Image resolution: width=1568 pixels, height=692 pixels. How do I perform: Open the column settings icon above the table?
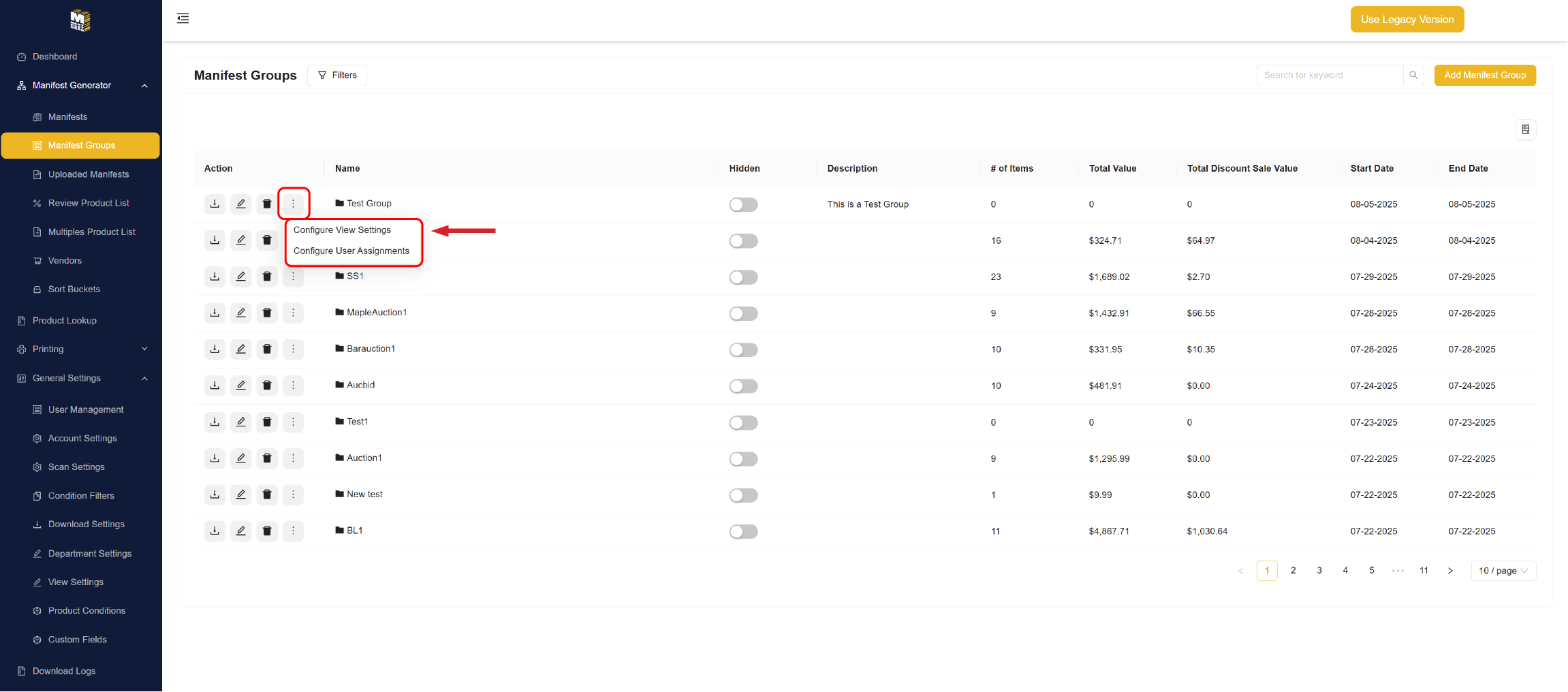pos(1525,129)
